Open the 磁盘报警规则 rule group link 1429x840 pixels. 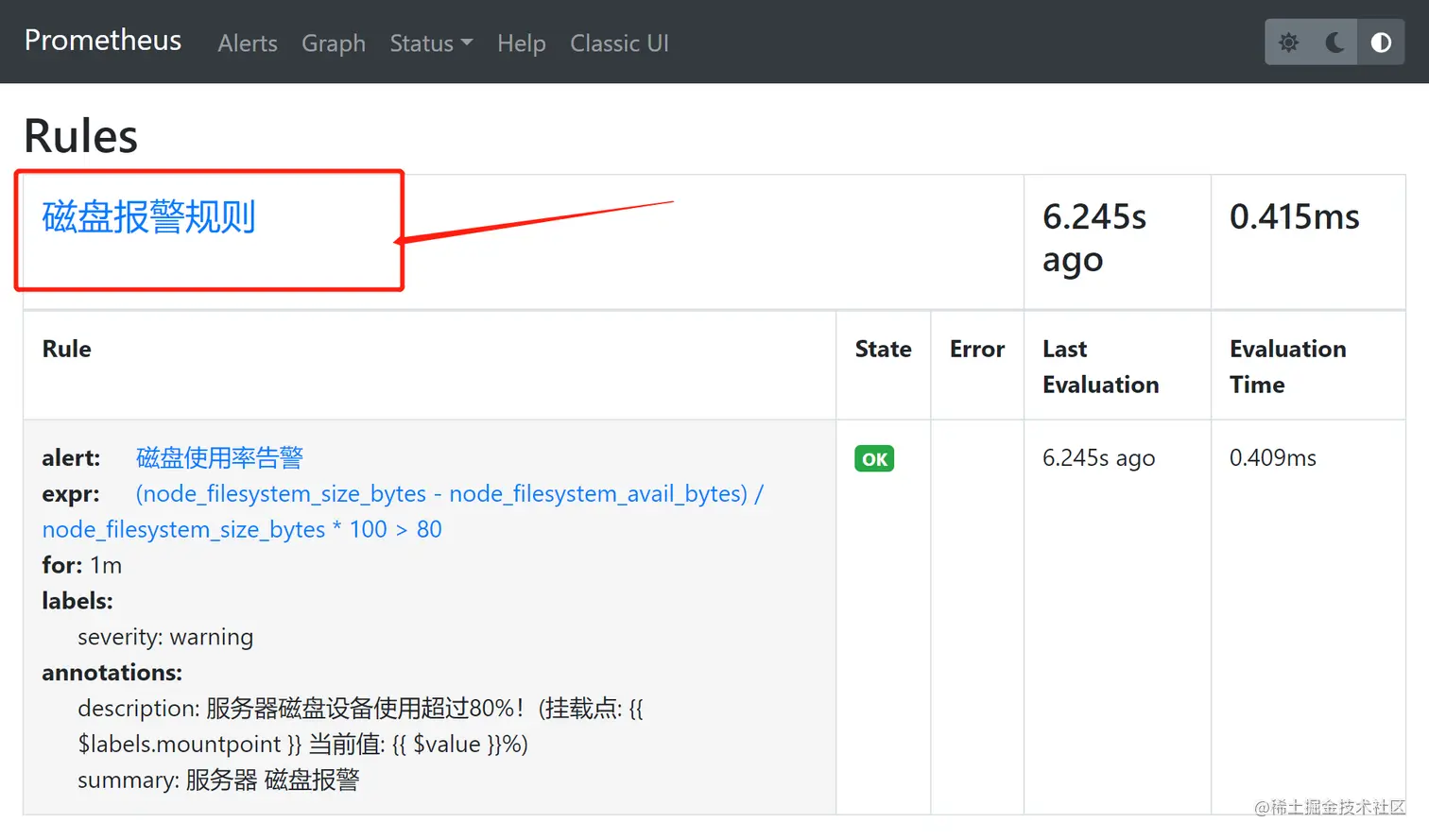(x=149, y=217)
